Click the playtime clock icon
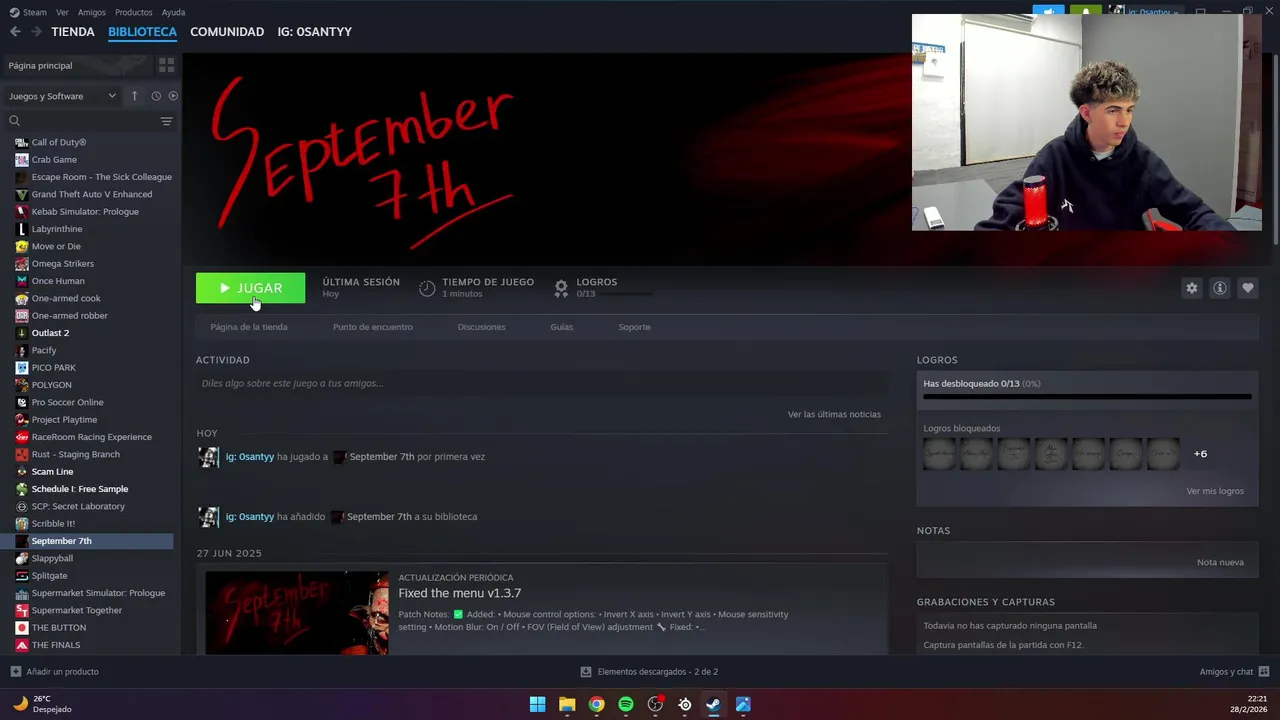The image size is (1280, 720). pos(427,288)
